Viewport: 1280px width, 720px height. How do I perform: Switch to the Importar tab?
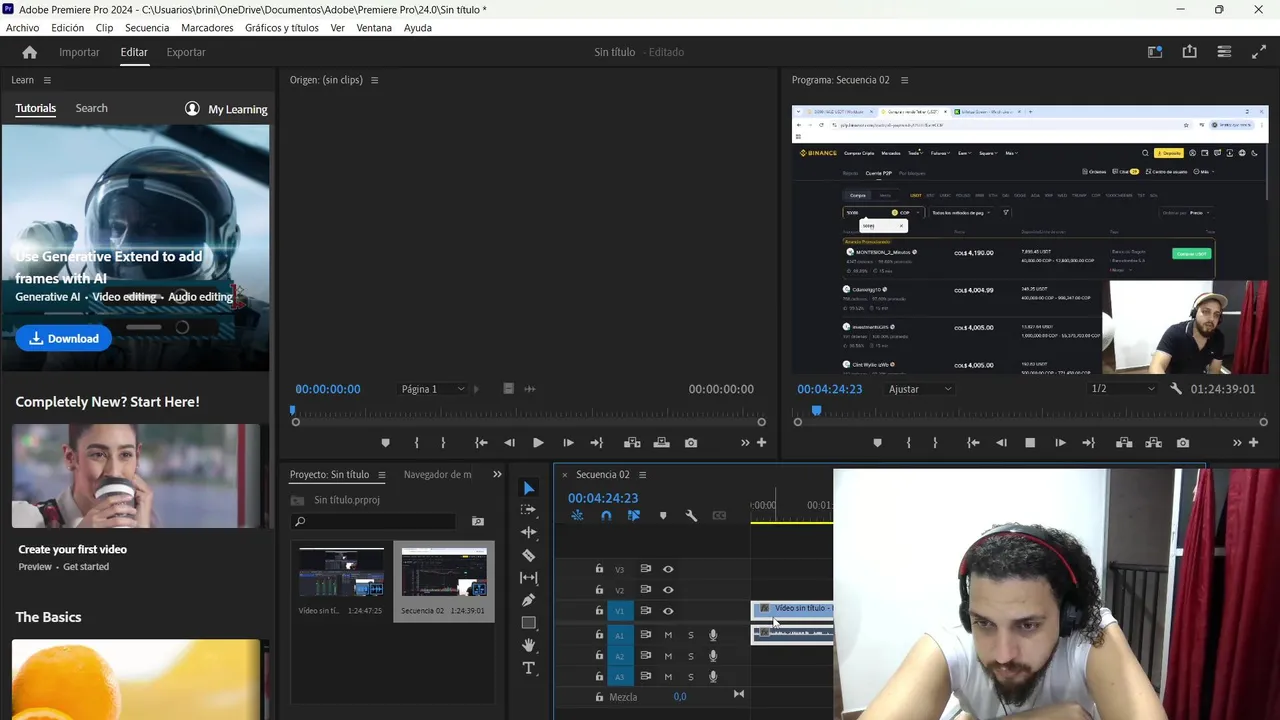point(79,52)
